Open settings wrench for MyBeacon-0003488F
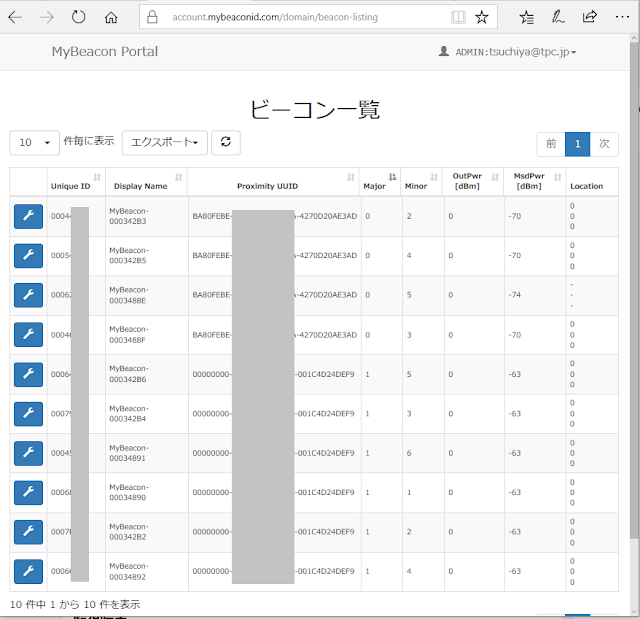Viewport: 640px width, 619px height. point(28,335)
